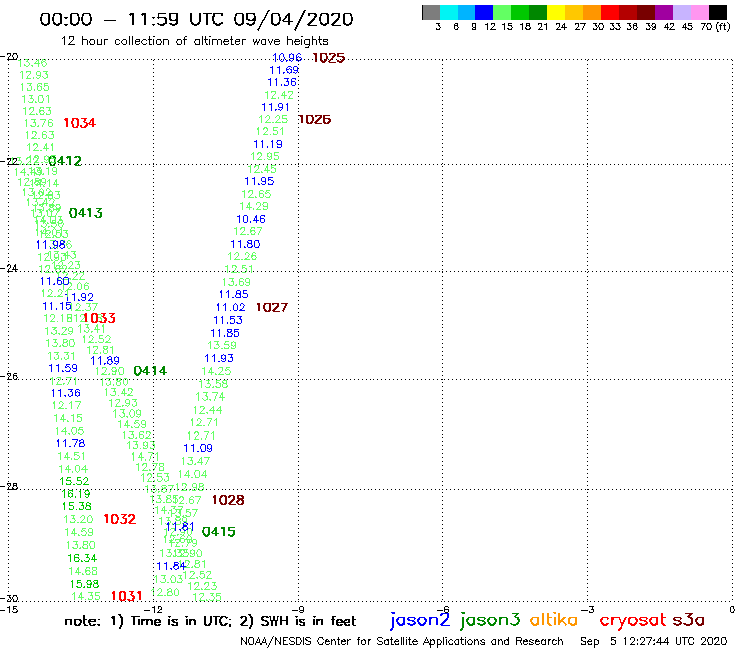Click the timestamp 'Sep 5 12:27:44 UTC 2020'

click(x=654, y=642)
